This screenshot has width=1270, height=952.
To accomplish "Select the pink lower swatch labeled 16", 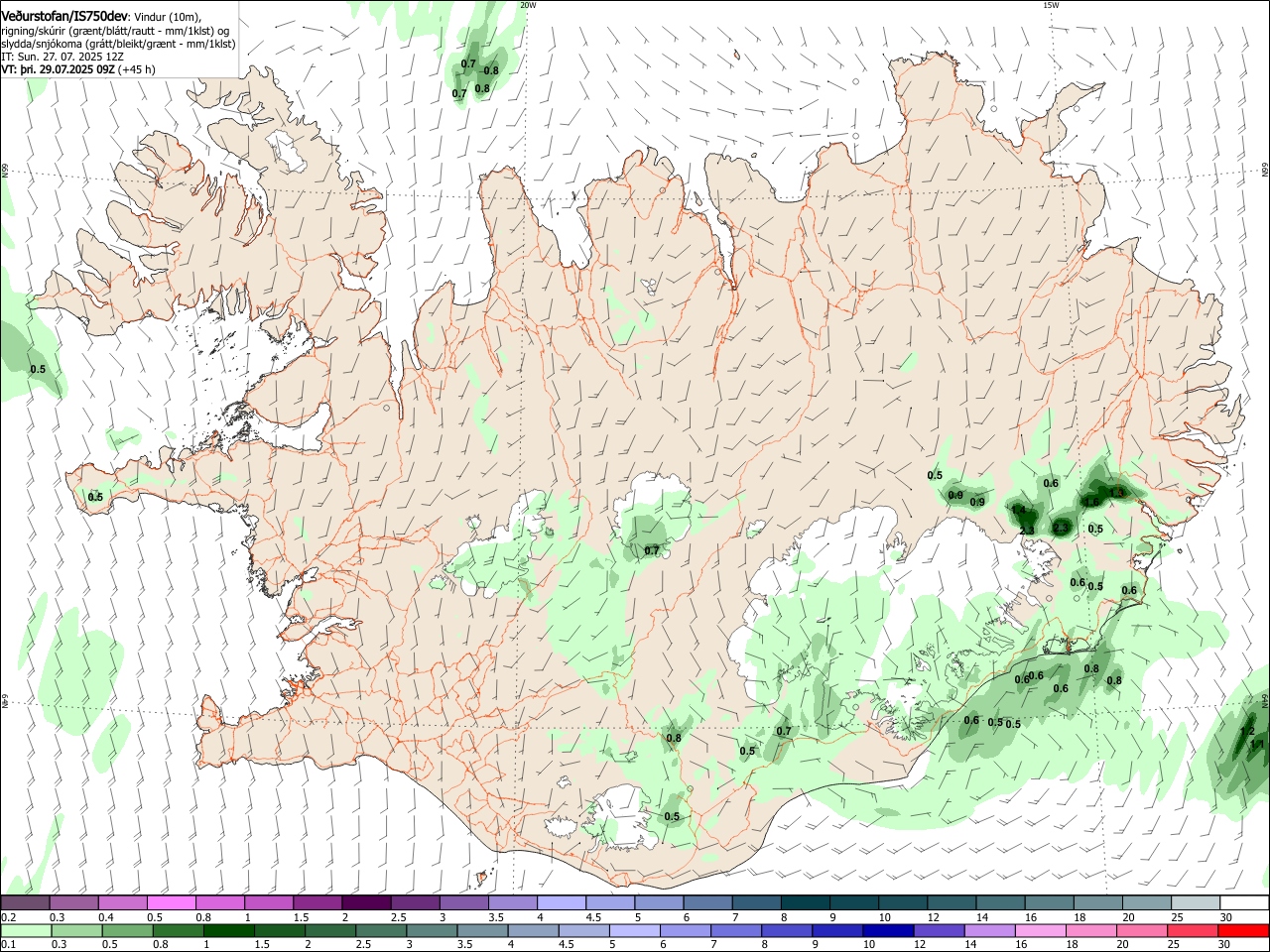I will point(1039,930).
